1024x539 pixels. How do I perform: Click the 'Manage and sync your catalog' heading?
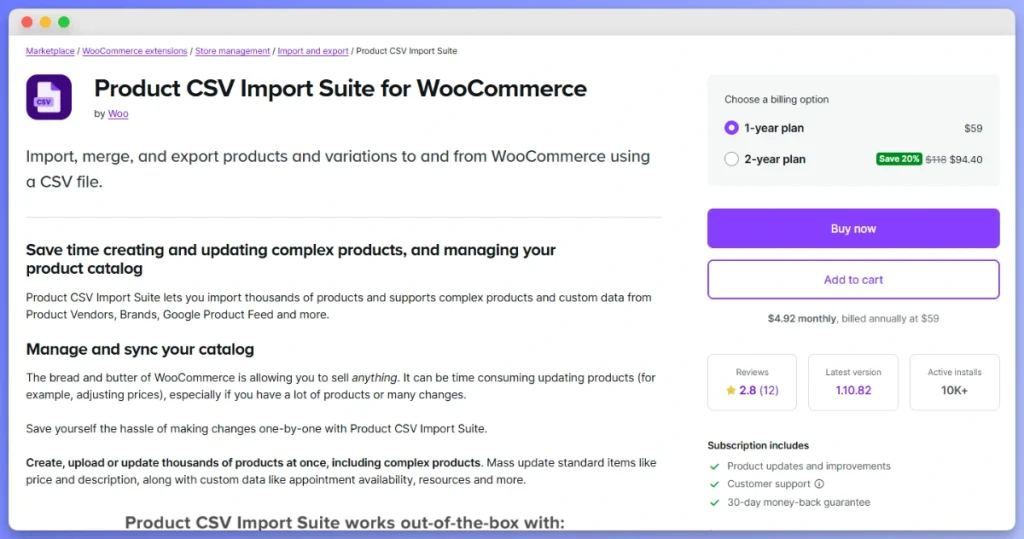point(140,350)
